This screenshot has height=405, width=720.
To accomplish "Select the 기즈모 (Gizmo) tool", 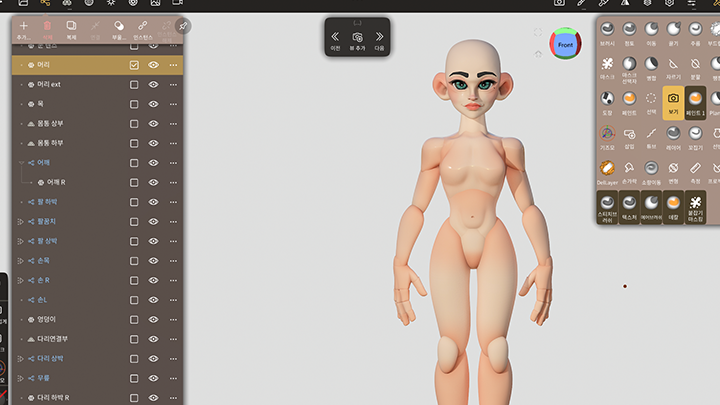I will (x=607, y=138).
